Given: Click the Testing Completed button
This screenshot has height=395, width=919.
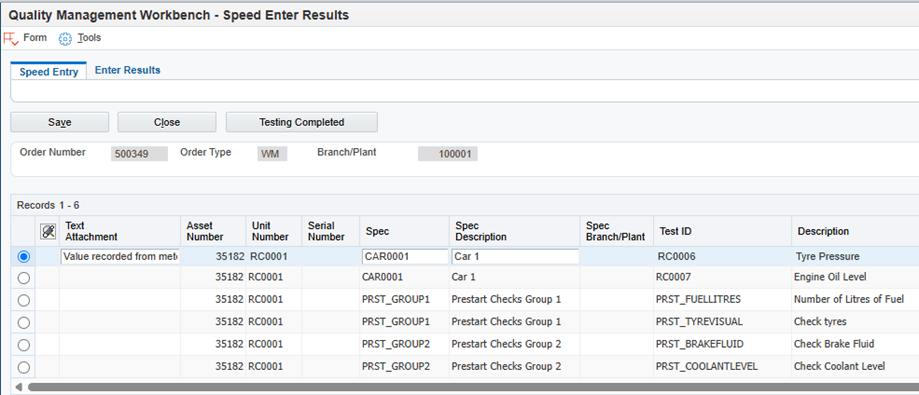Looking at the screenshot, I should point(302,122).
